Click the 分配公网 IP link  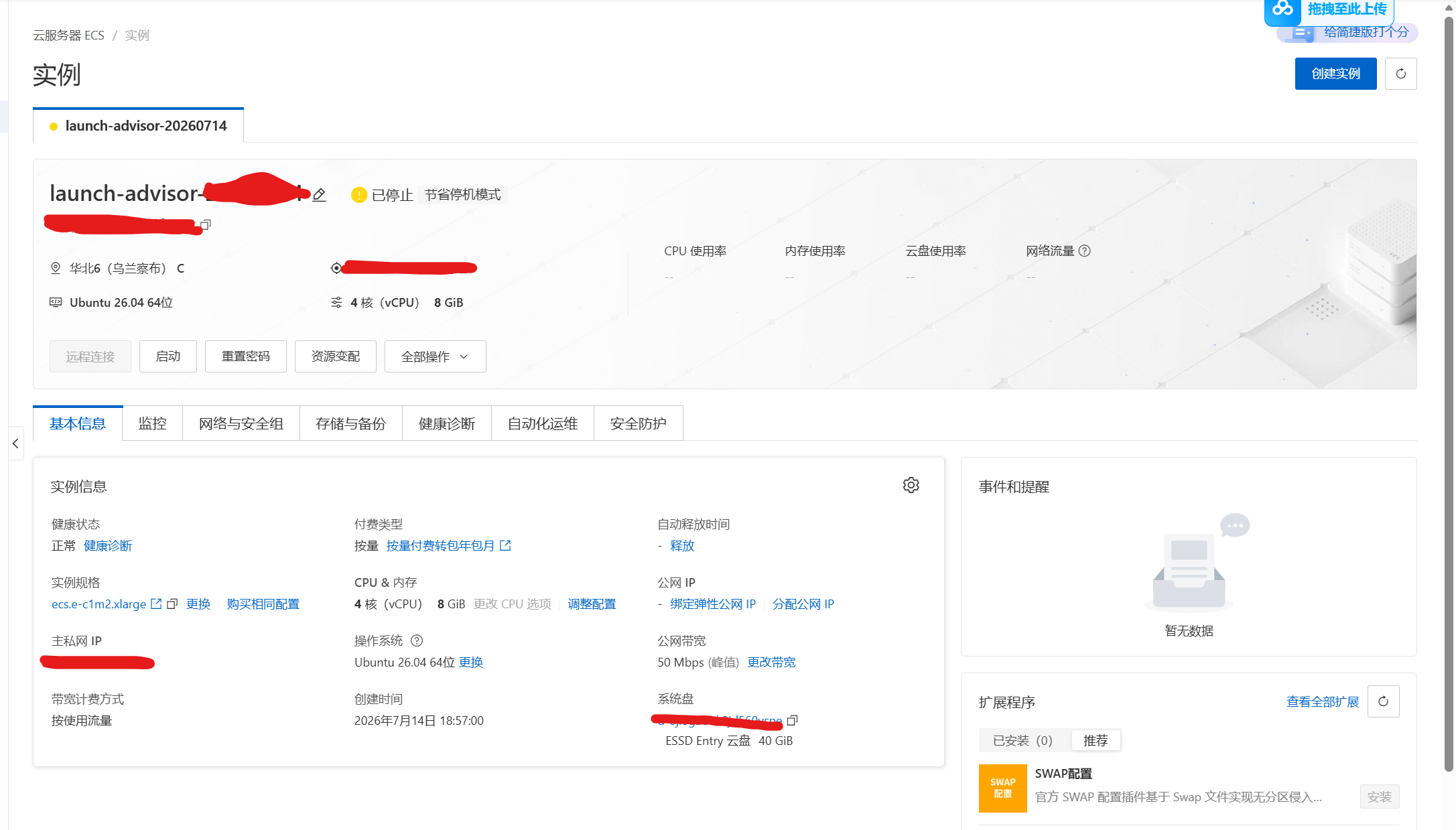point(803,604)
